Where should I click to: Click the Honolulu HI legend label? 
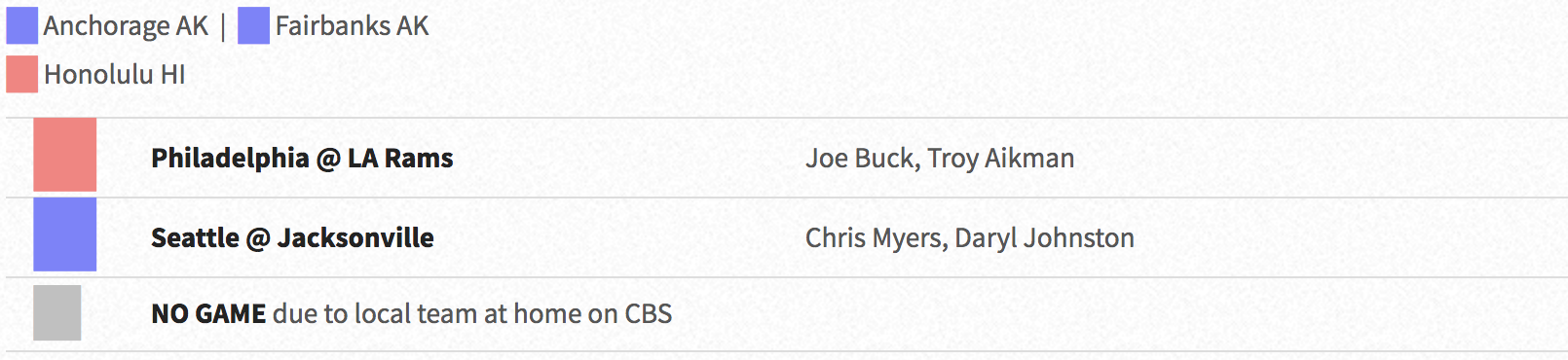(x=115, y=74)
